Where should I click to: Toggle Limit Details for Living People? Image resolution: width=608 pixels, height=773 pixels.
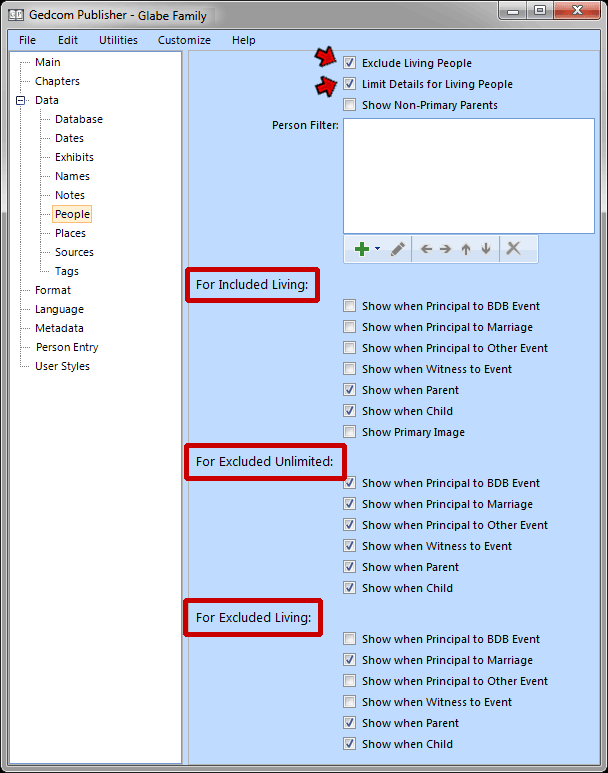coord(350,84)
